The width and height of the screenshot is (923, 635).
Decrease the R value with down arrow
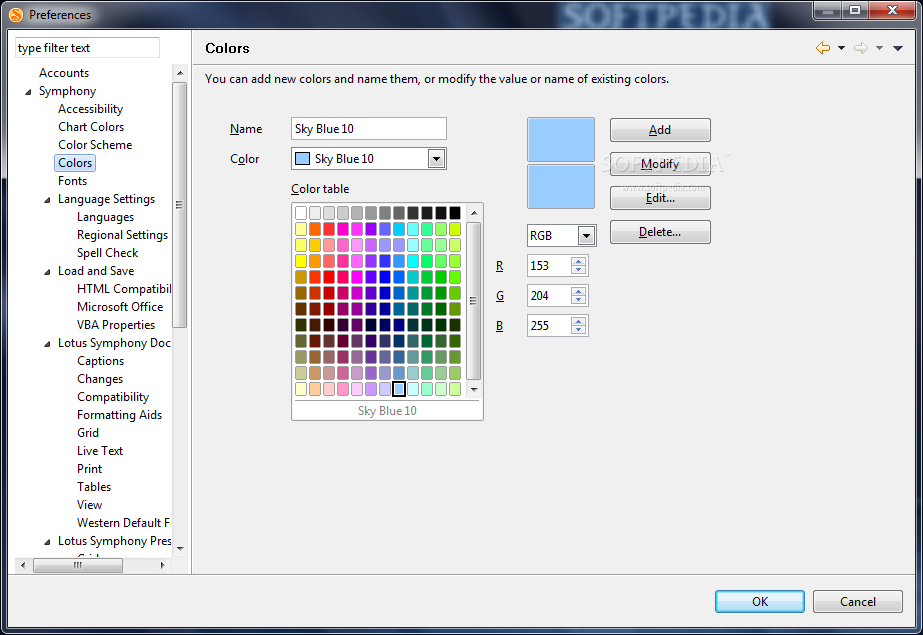tap(579, 270)
